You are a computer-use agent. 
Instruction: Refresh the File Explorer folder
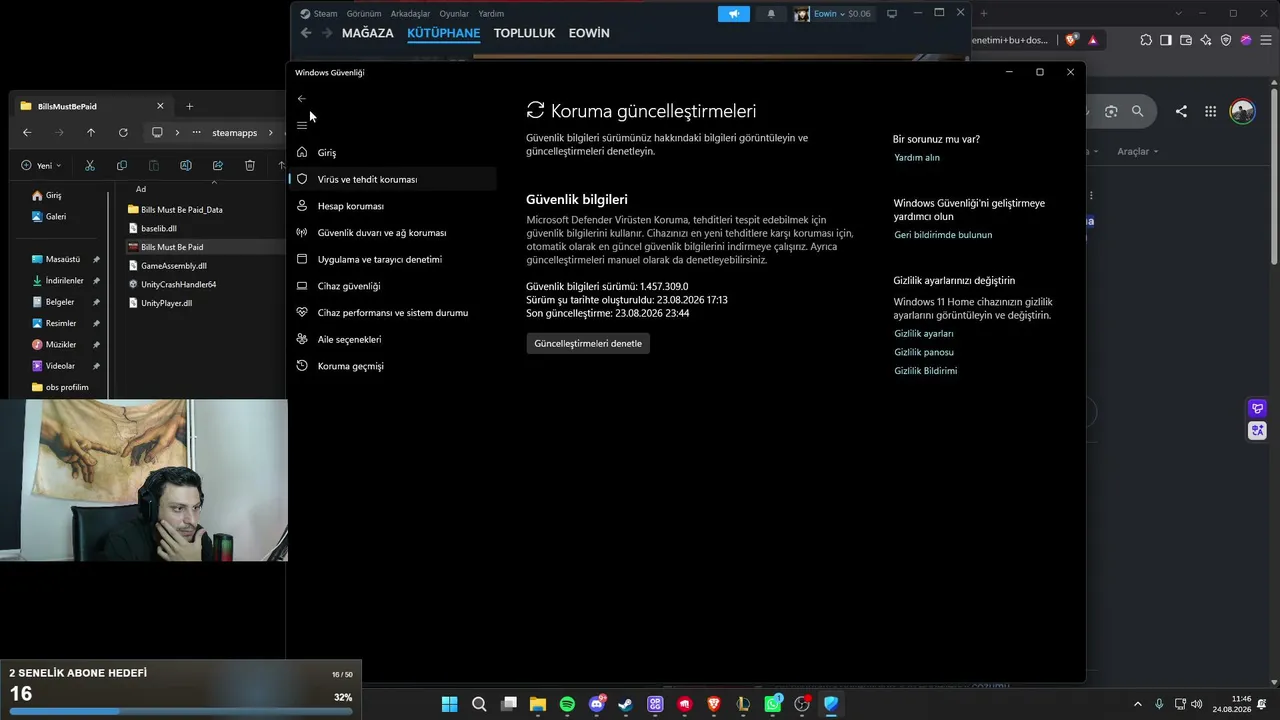pyautogui.click(x=123, y=132)
